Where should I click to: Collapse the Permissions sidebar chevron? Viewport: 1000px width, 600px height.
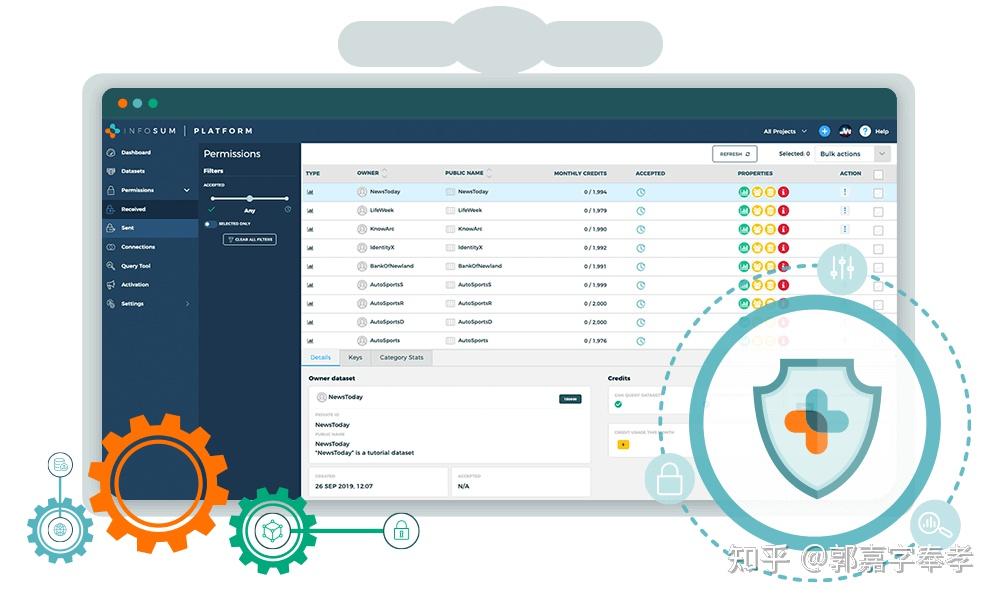(x=186, y=190)
